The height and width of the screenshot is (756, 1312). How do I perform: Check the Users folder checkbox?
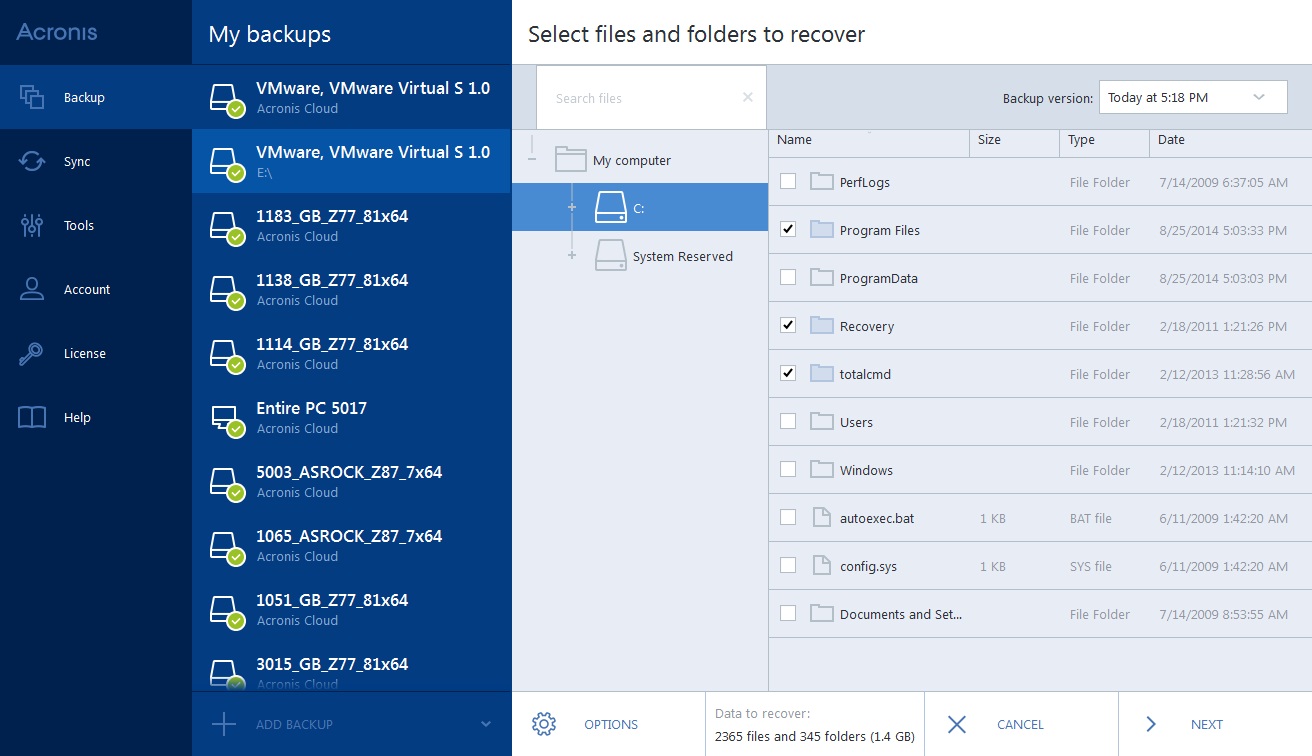pos(788,421)
